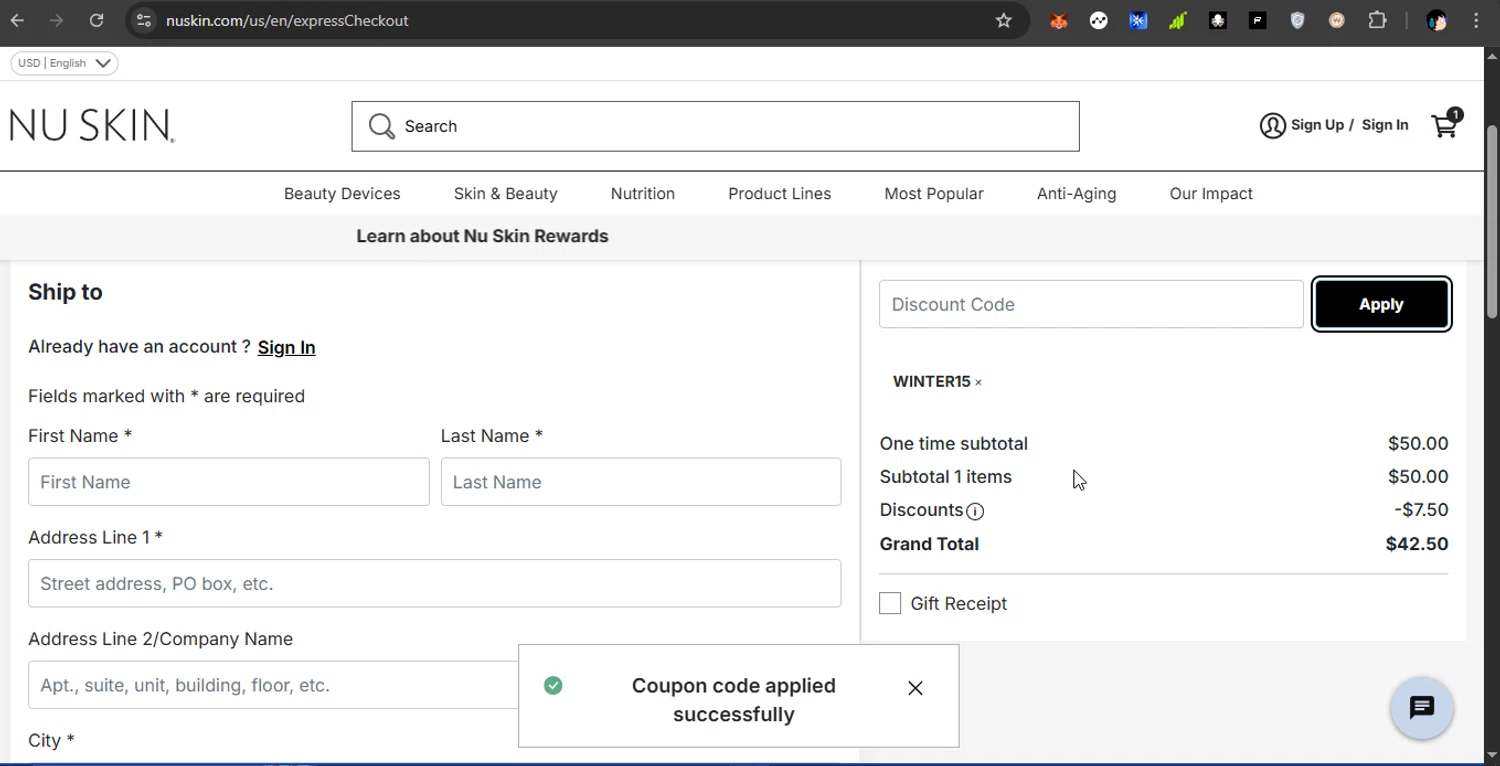
Task: Open the Extensions puzzle-piece menu
Action: (1378, 20)
